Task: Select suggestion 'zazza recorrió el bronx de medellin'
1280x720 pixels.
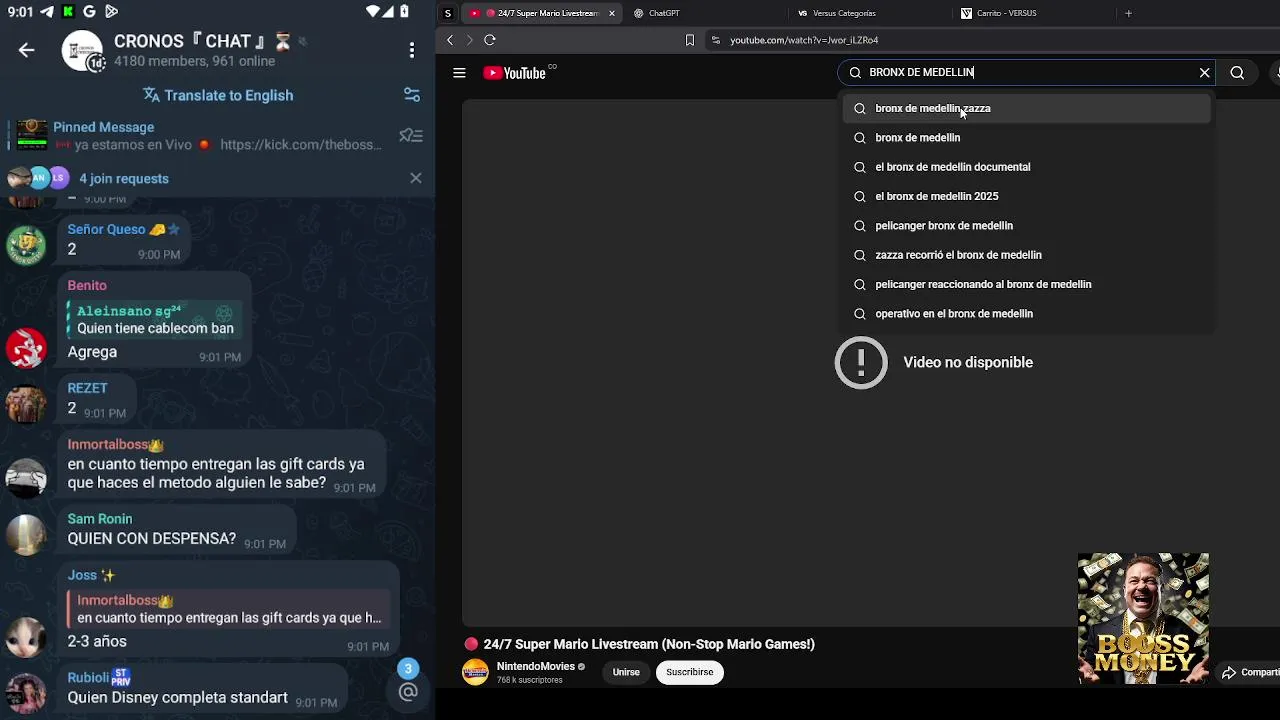Action: click(1027, 255)
